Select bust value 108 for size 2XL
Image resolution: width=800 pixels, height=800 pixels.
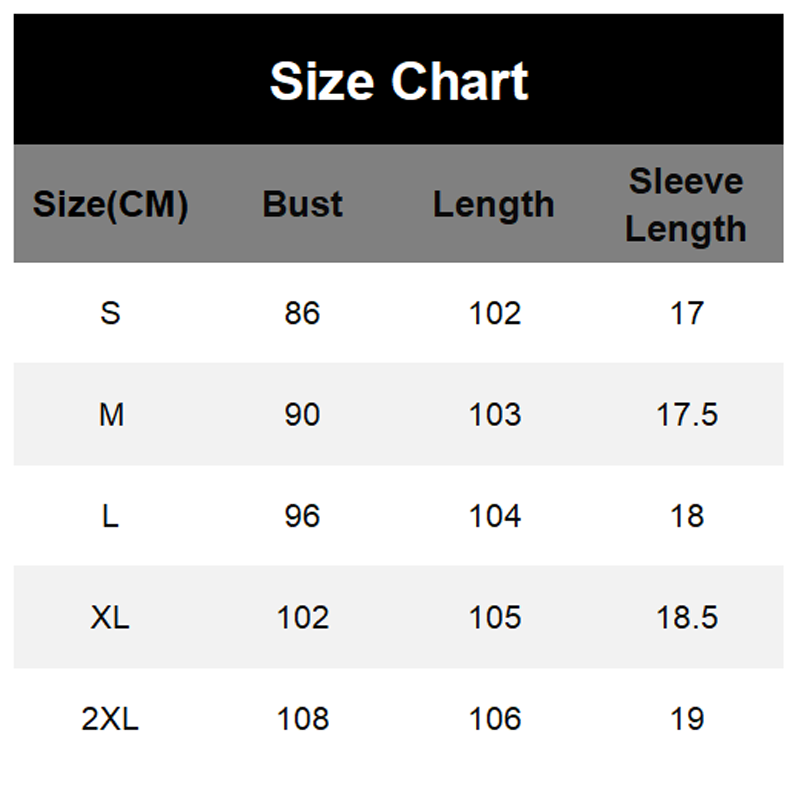302,719
